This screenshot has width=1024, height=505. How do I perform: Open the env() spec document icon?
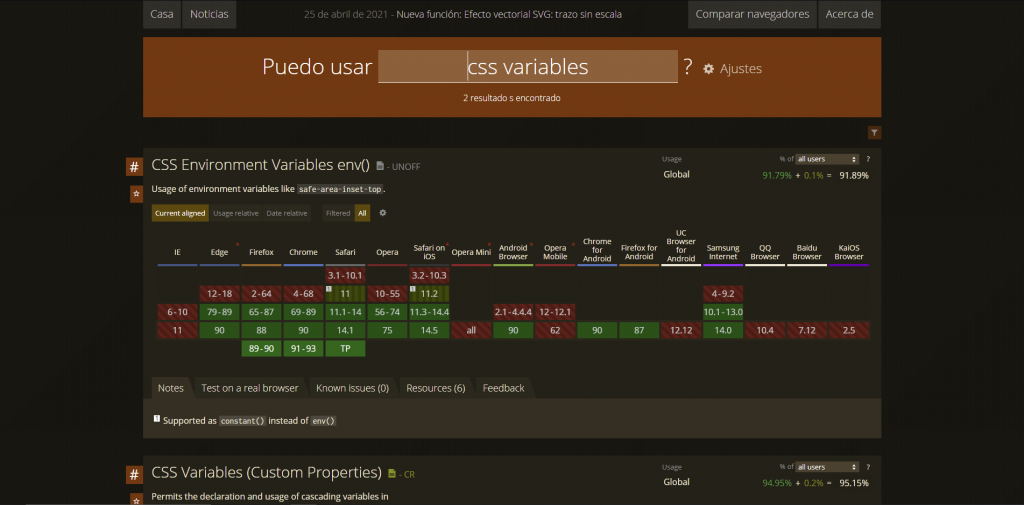(380, 166)
